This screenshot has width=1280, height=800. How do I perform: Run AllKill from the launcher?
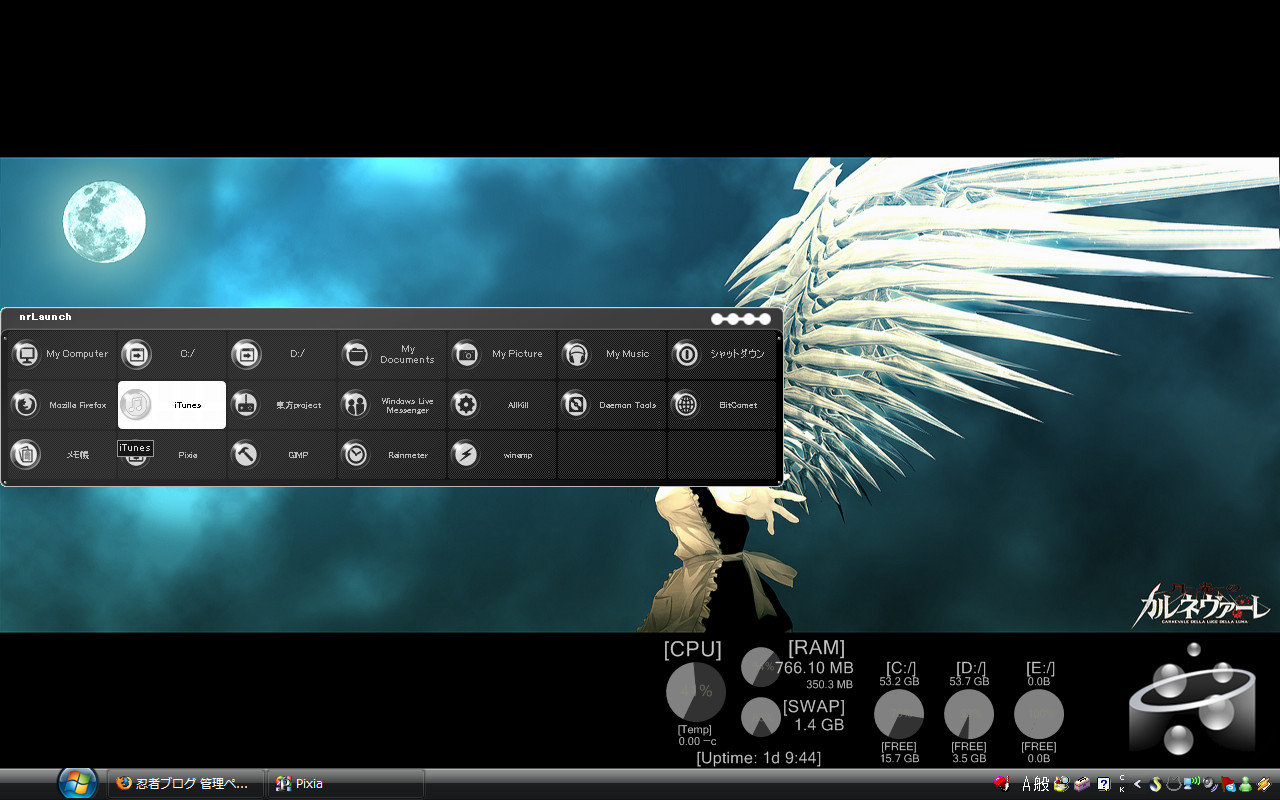(502, 405)
